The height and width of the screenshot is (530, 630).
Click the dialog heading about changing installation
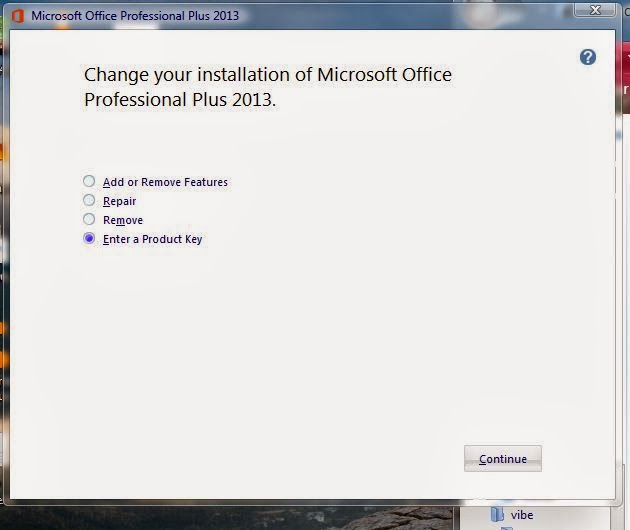268,87
